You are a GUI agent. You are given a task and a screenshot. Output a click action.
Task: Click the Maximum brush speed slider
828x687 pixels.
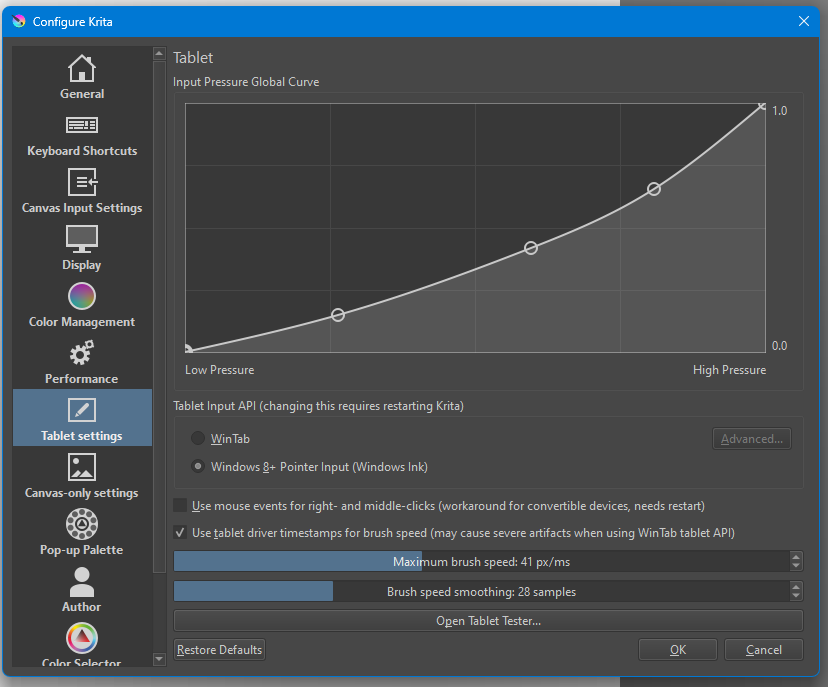point(482,561)
